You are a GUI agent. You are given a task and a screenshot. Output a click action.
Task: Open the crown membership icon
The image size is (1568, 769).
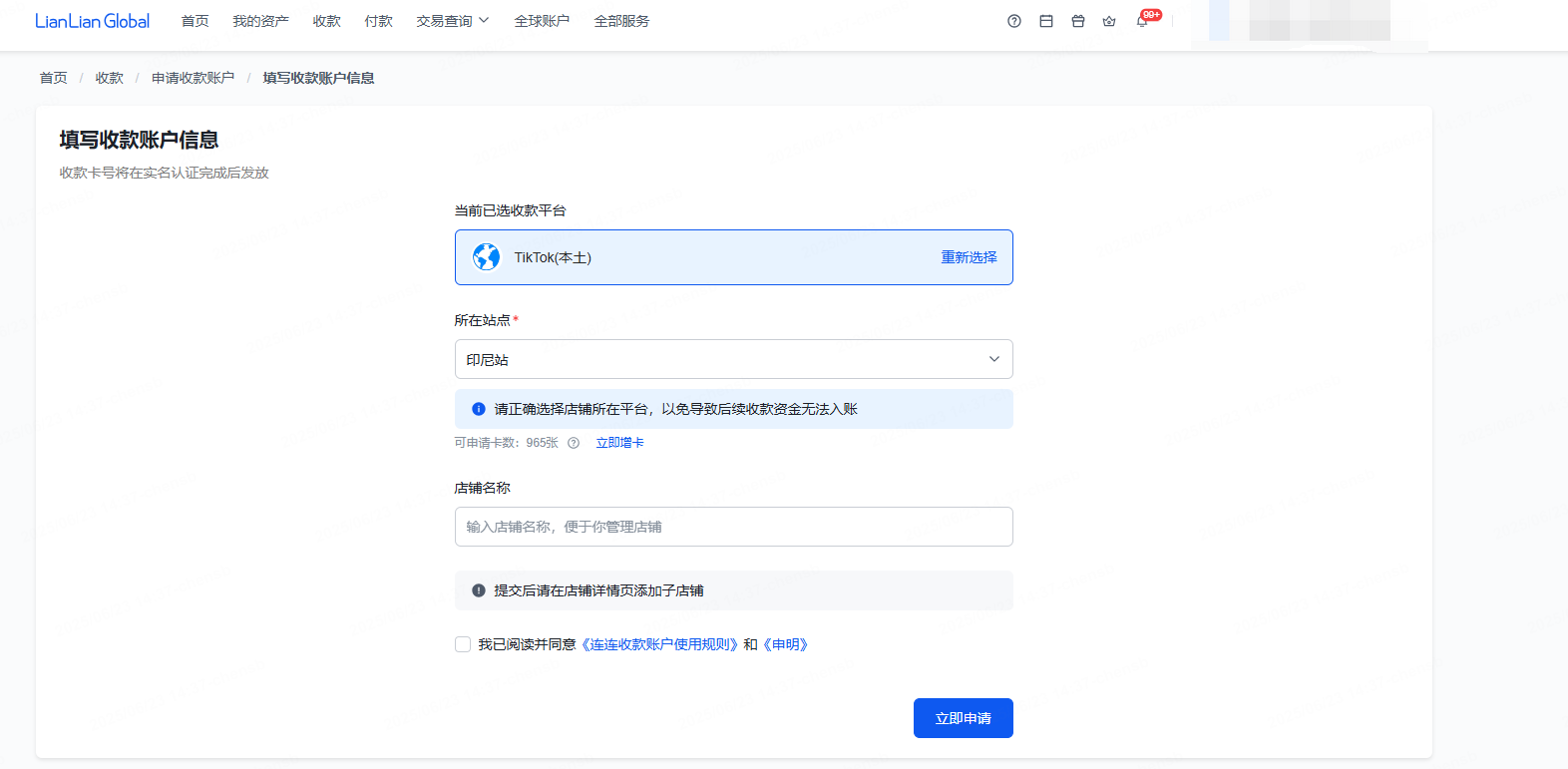(x=1109, y=21)
